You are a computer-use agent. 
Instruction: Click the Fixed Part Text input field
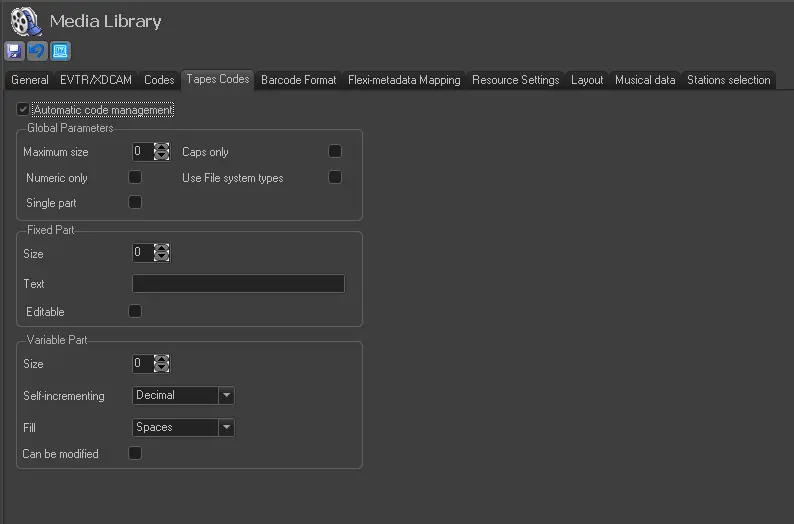tap(238, 284)
